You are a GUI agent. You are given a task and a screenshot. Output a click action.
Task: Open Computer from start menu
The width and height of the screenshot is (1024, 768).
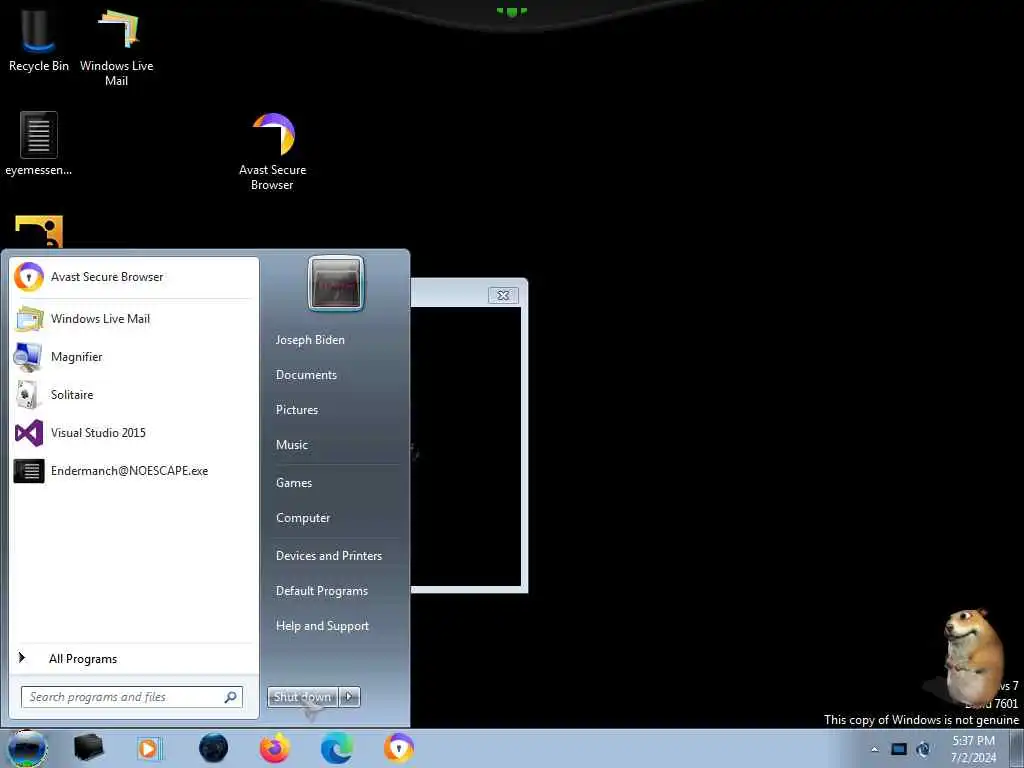pyautogui.click(x=303, y=518)
